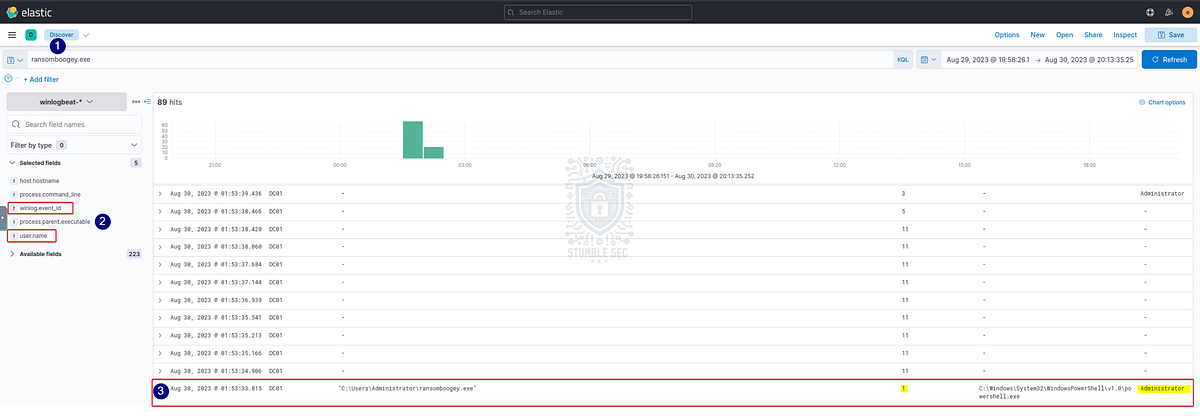Click the start date Aug 29, 2023

988,60
